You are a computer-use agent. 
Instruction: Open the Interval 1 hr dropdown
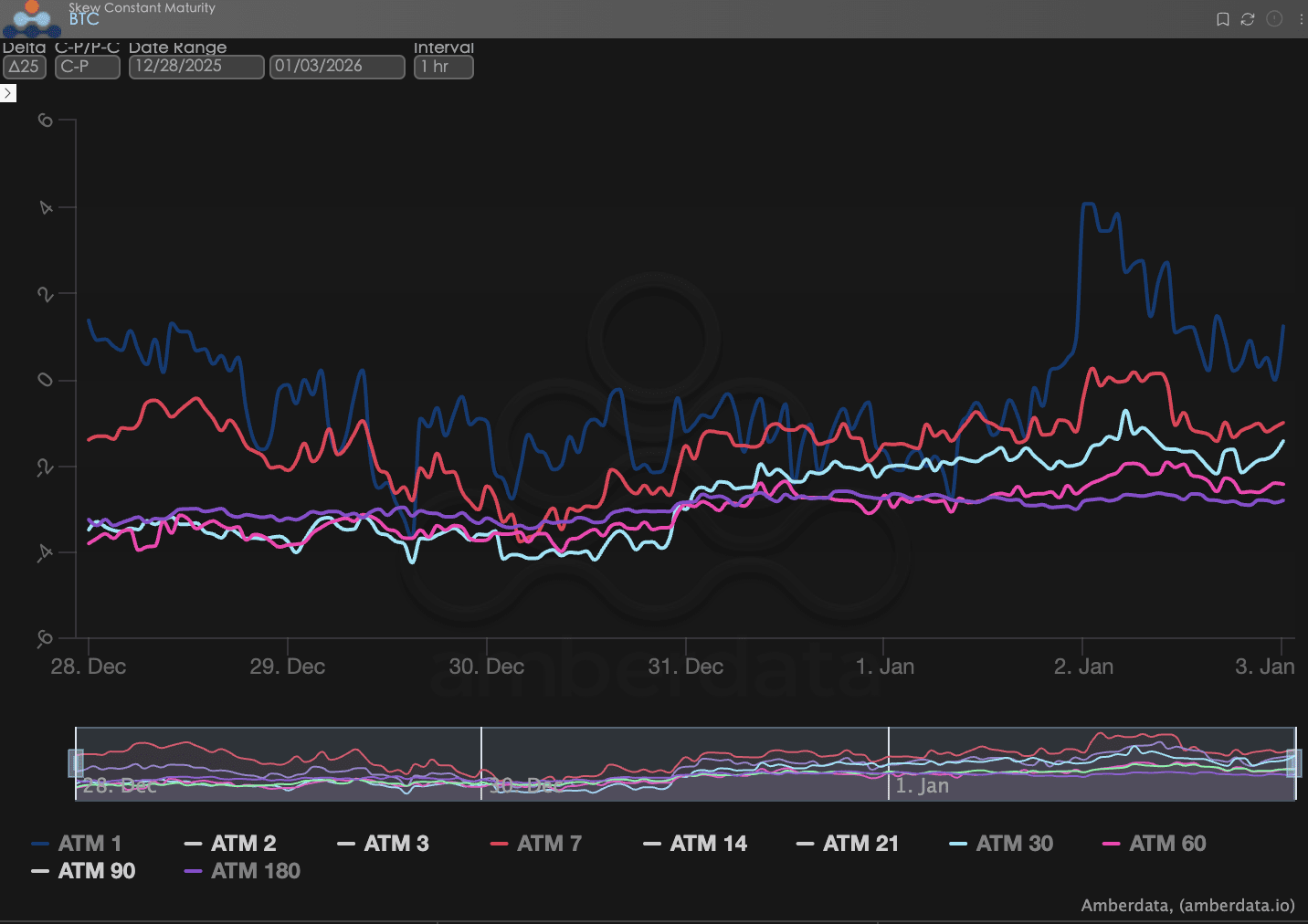point(444,67)
